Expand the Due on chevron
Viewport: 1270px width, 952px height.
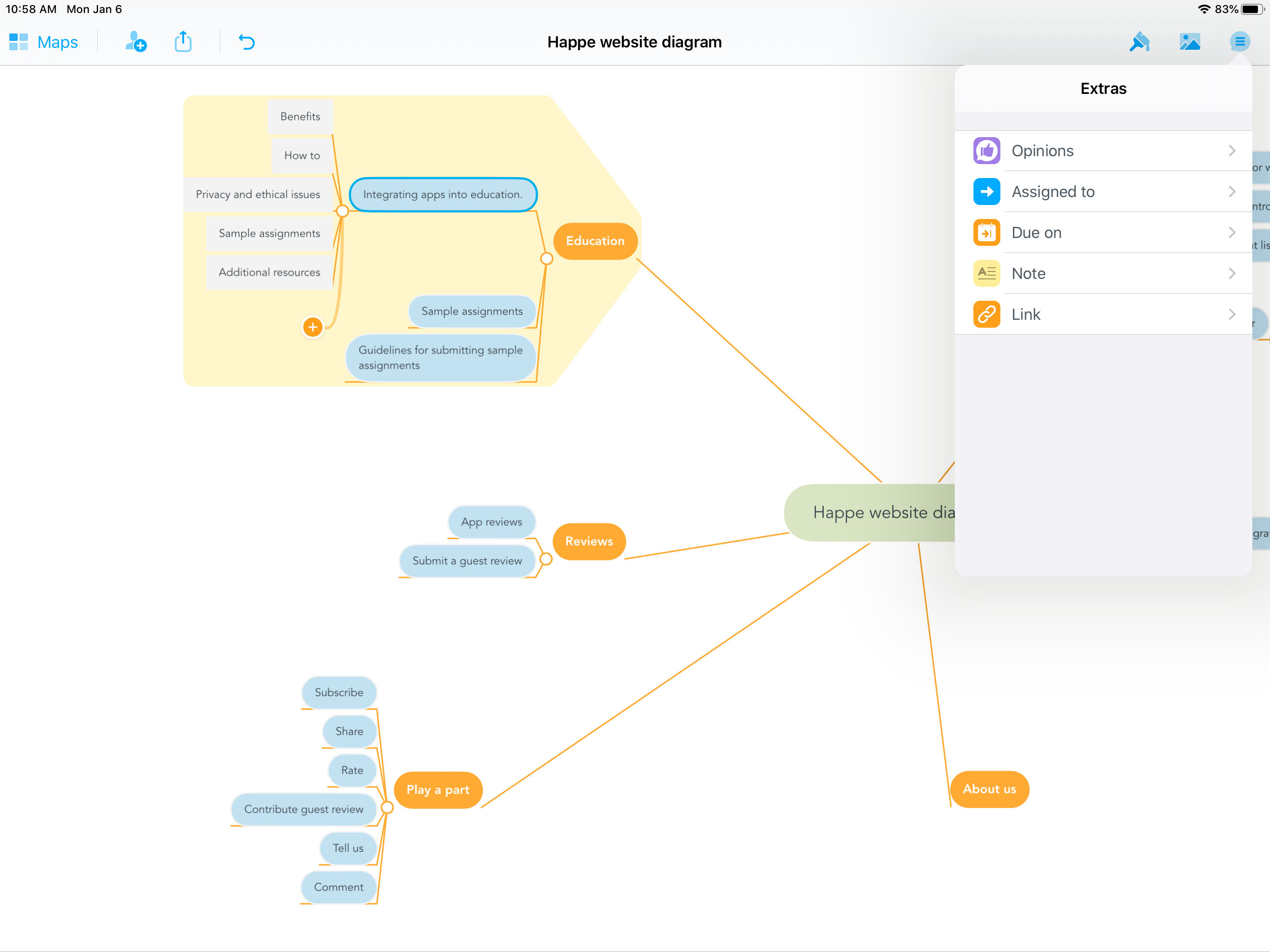coord(1231,232)
